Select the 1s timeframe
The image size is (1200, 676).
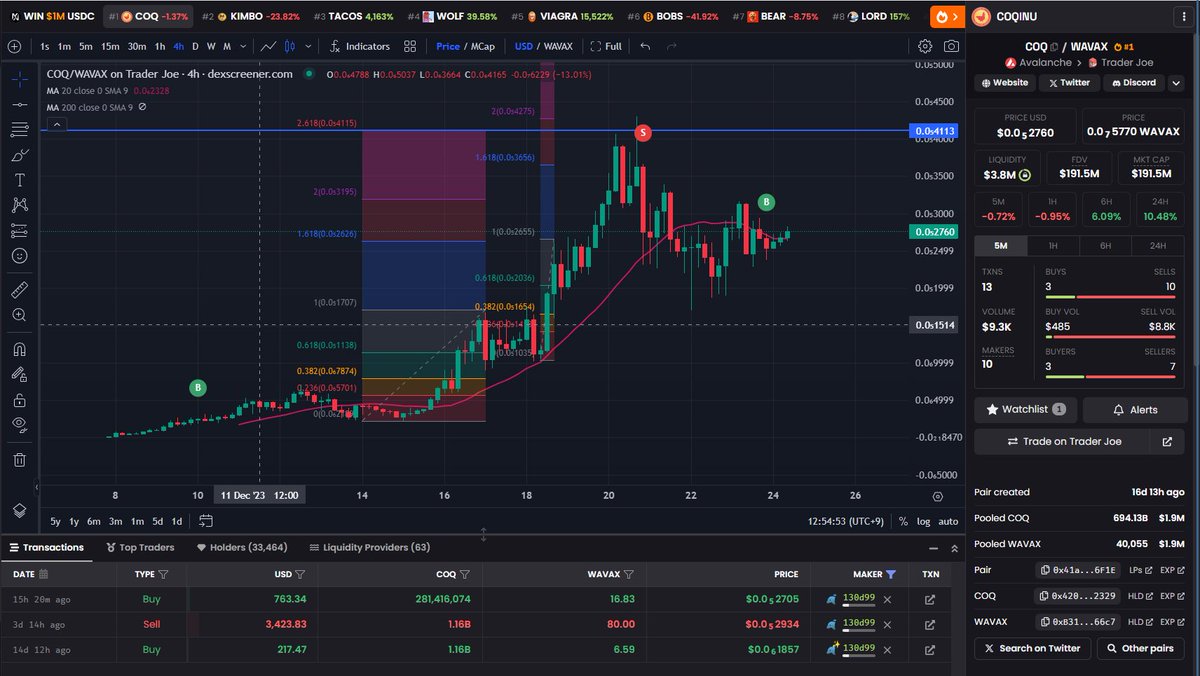[x=45, y=46]
